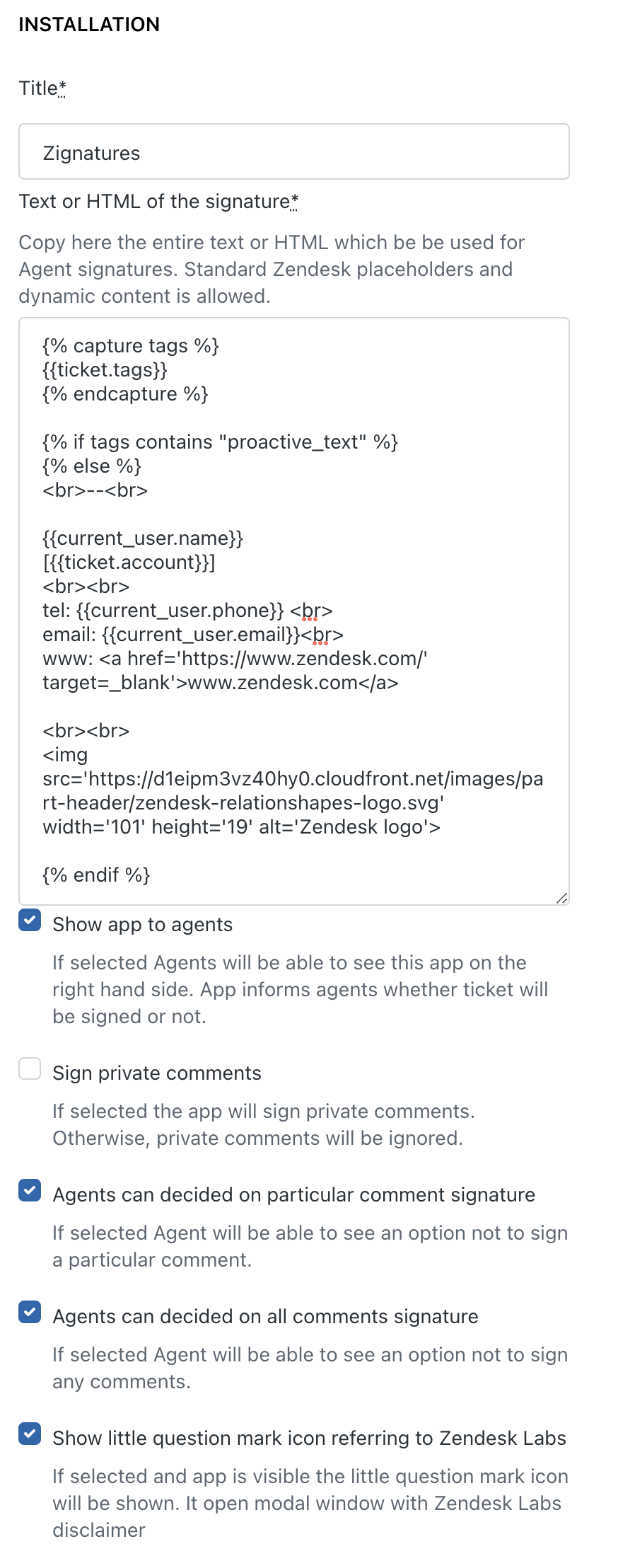The width and height of the screenshot is (618, 1568).
Task: Click the "Show app to agents" label text
Action: tap(142, 925)
